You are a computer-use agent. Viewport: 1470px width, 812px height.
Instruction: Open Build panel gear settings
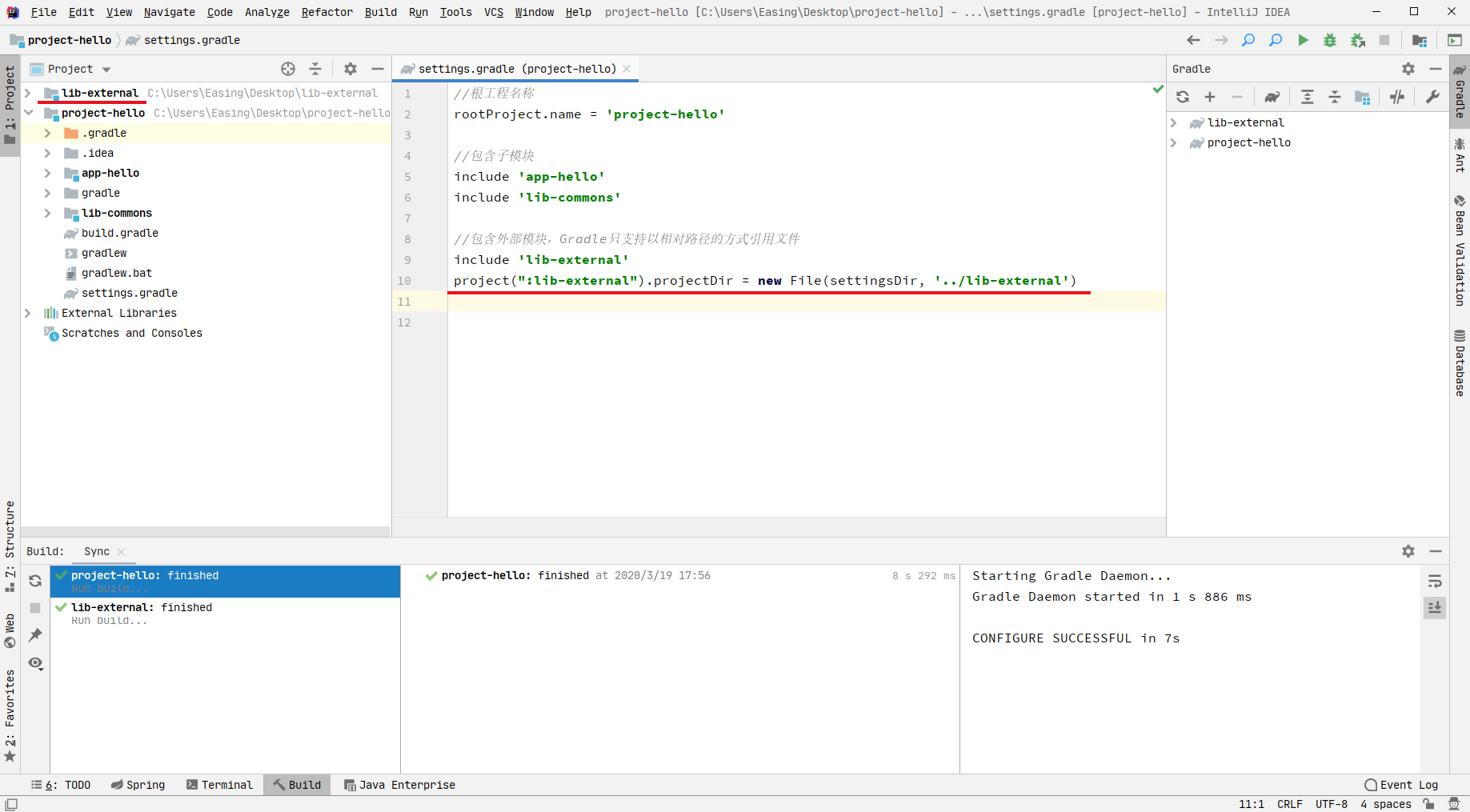pyautogui.click(x=1408, y=551)
